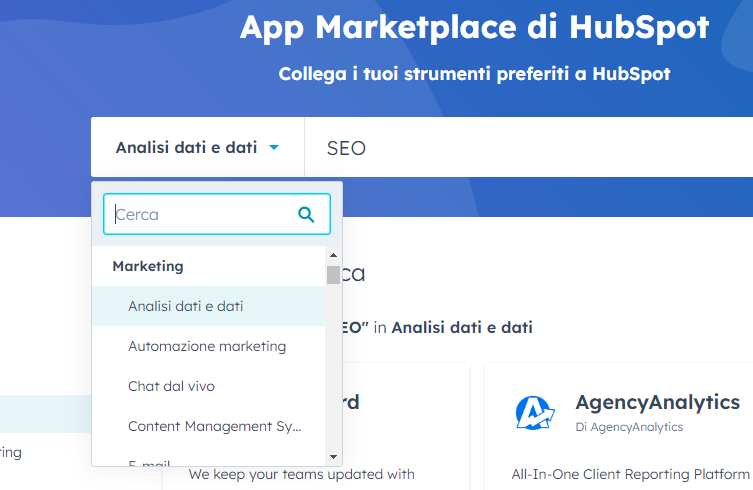
Task: Open the 'Analisi dati e dati' category dropdown
Action: [x=197, y=147]
